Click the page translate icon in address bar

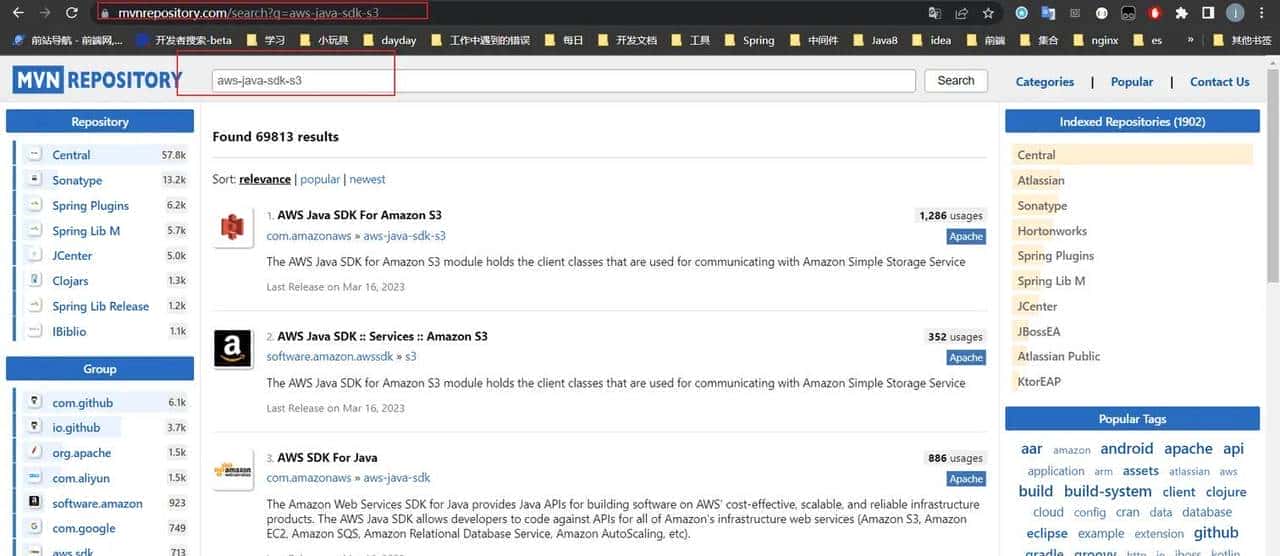click(x=934, y=13)
